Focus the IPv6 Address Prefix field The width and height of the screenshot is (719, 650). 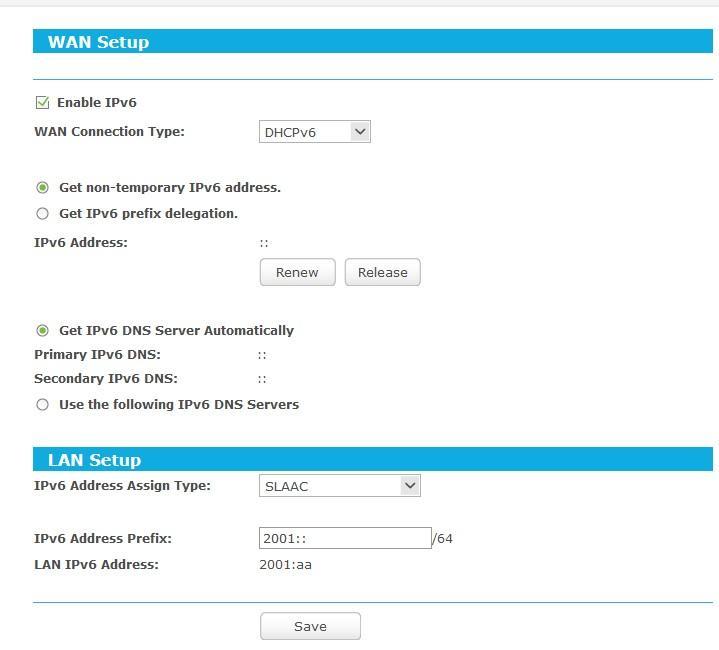click(344, 538)
